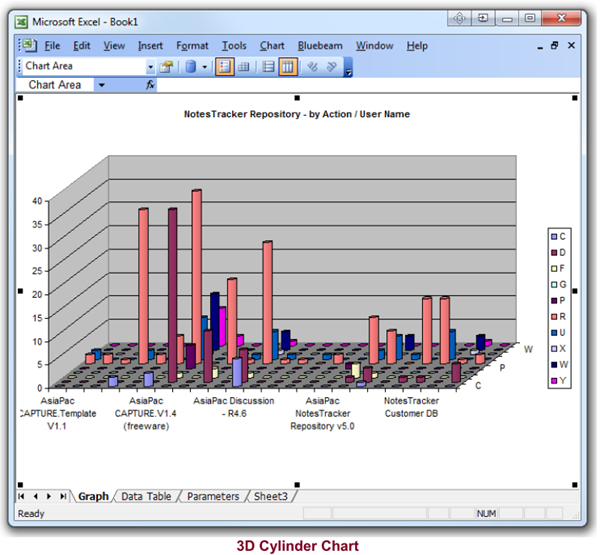The height and width of the screenshot is (555, 600).
Task: Open the Bluebeam menu
Action: (320, 45)
